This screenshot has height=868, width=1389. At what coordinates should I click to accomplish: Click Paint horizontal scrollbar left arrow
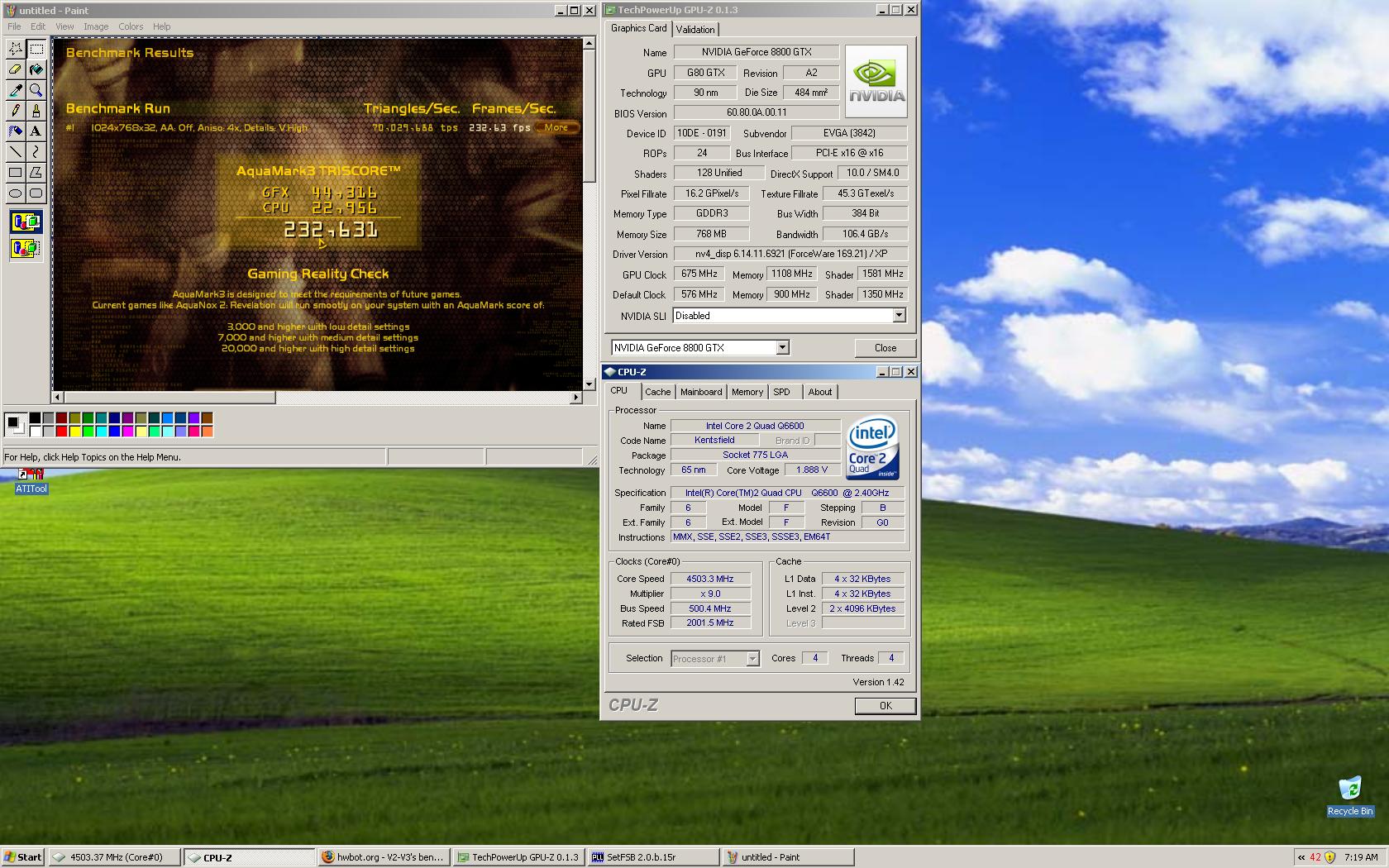coord(58,398)
